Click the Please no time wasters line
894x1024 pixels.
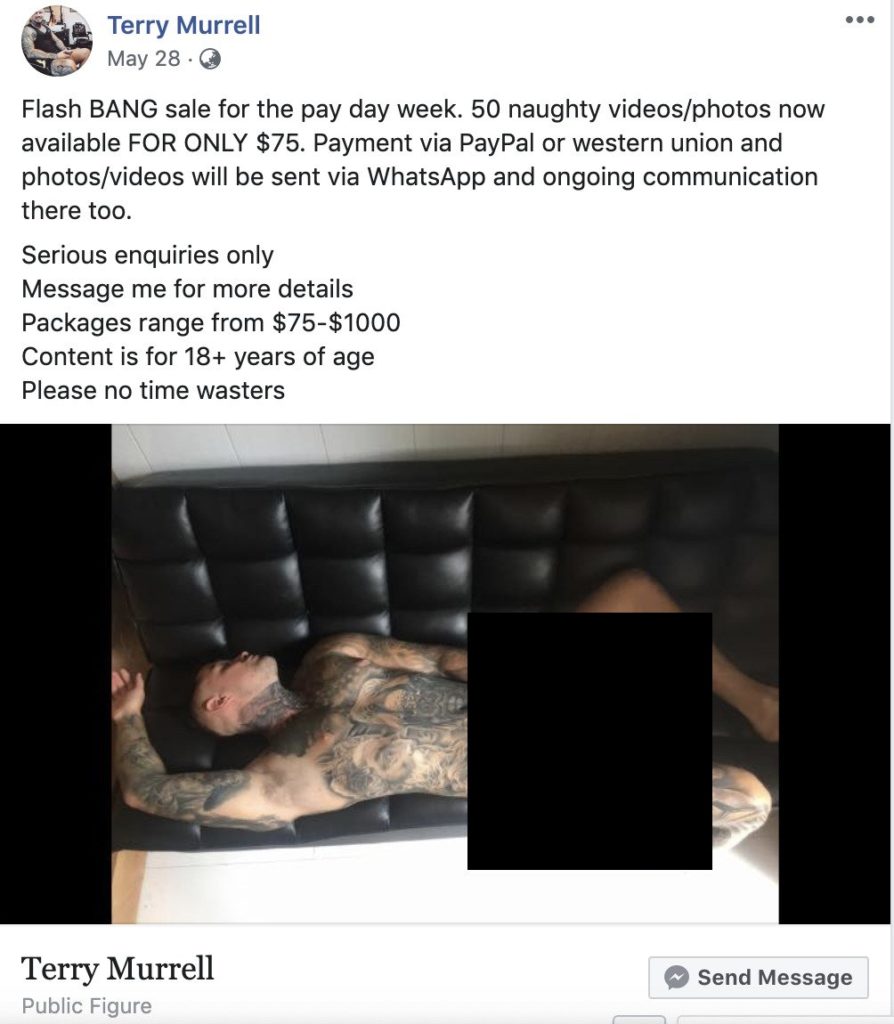(153, 391)
